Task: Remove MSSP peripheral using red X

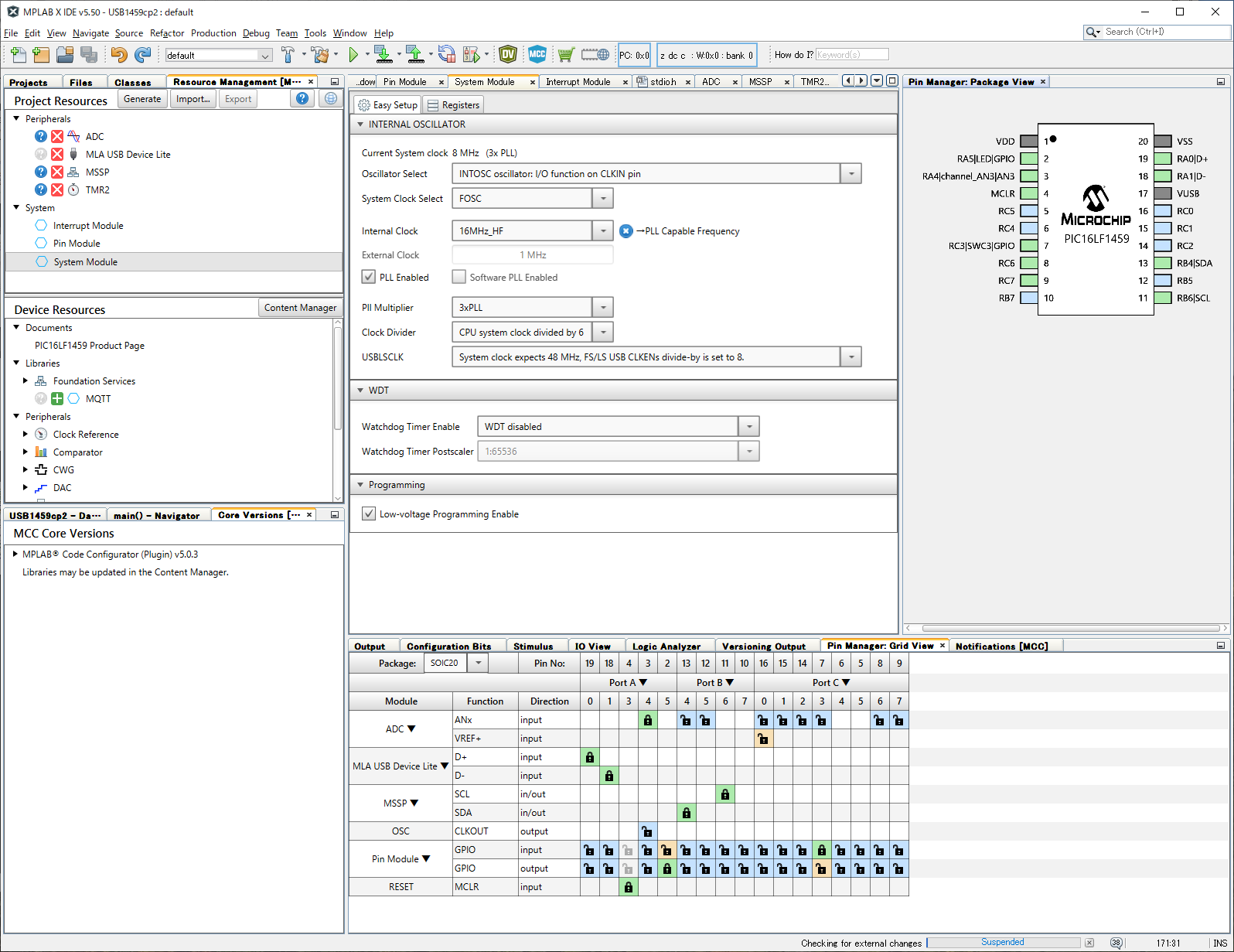Action: (x=57, y=172)
